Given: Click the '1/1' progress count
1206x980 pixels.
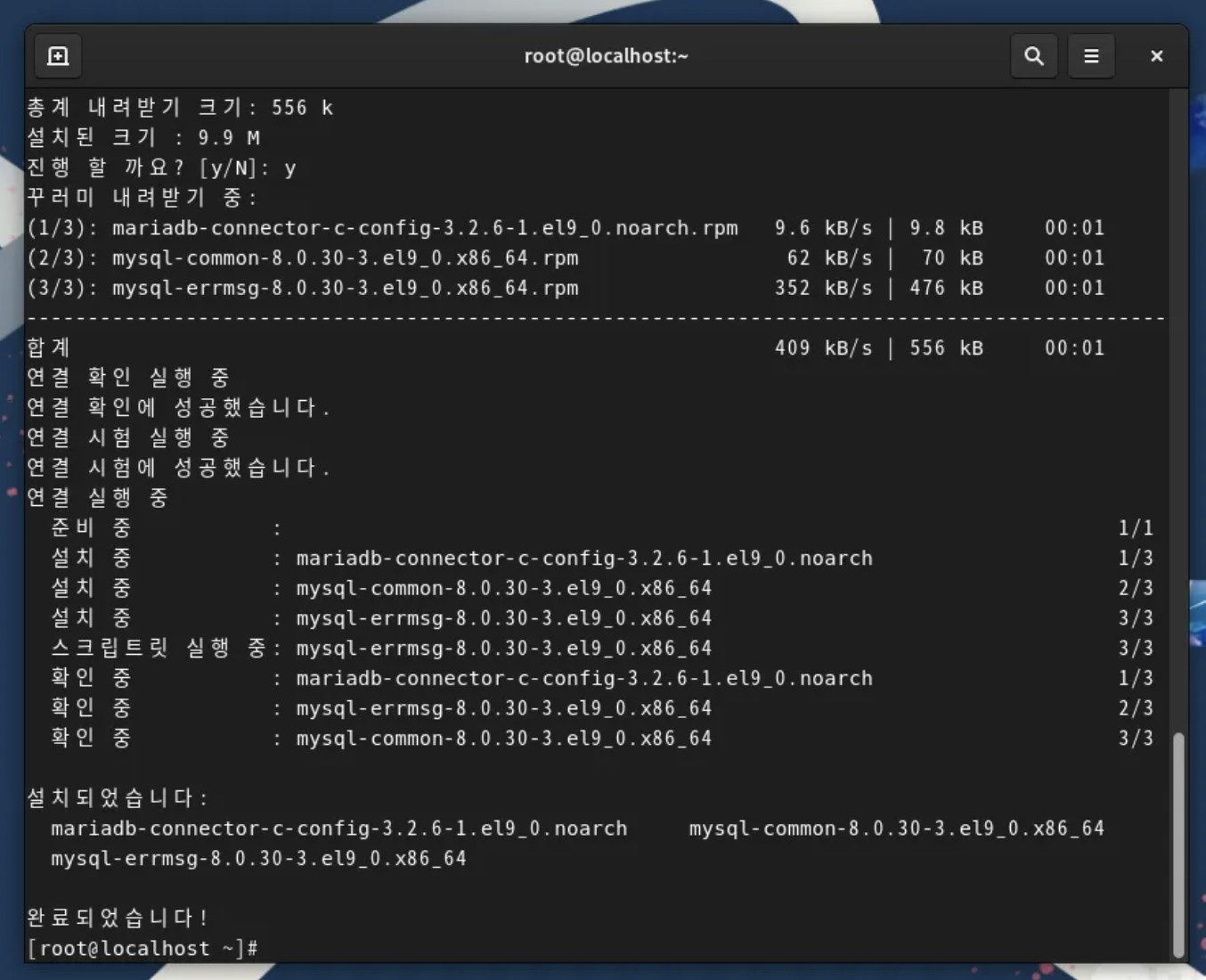Looking at the screenshot, I should click(1136, 528).
